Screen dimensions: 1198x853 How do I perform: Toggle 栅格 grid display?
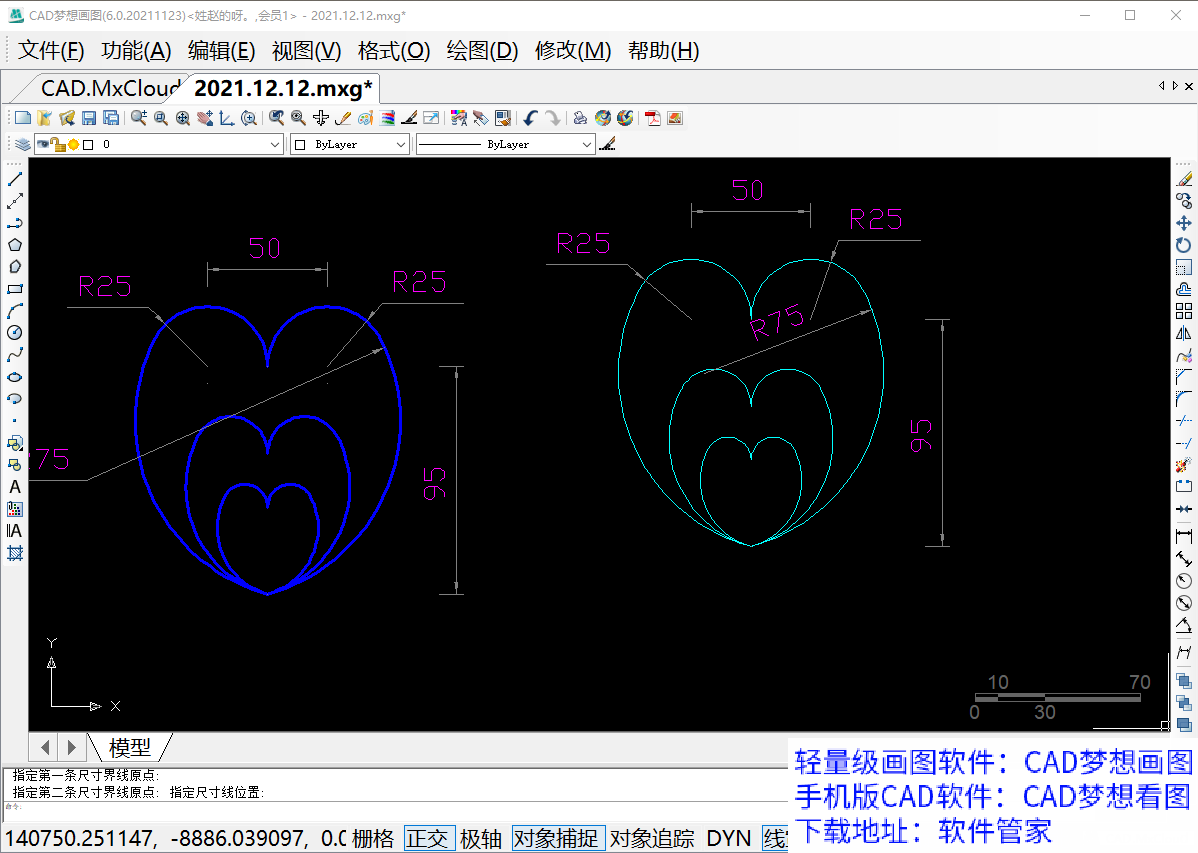(x=373, y=838)
